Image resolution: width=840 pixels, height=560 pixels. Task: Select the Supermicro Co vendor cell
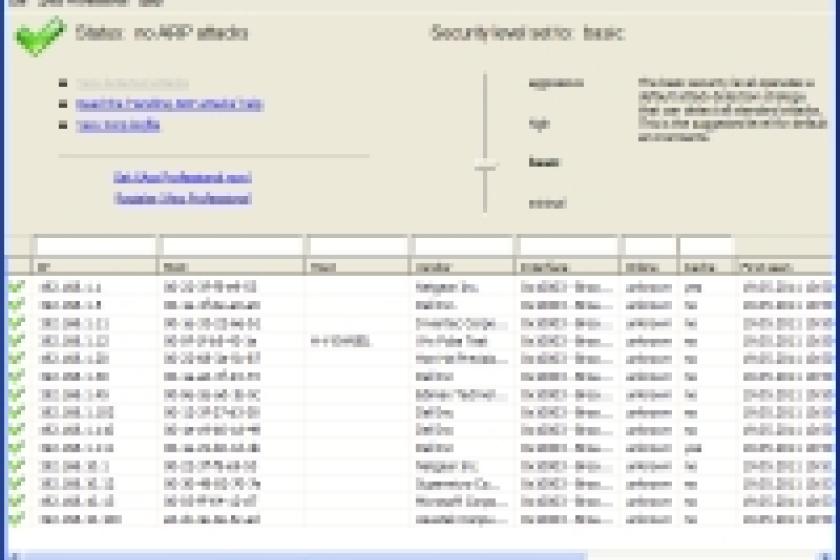[x=463, y=484]
